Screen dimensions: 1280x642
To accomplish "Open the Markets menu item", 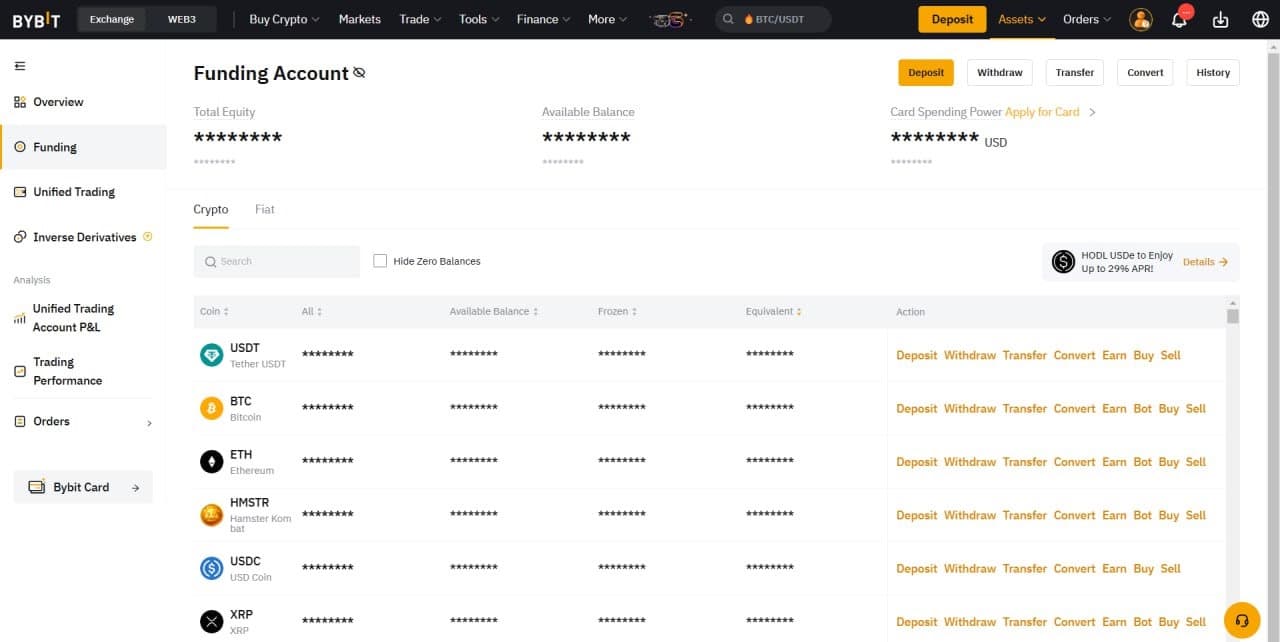I will coord(359,19).
